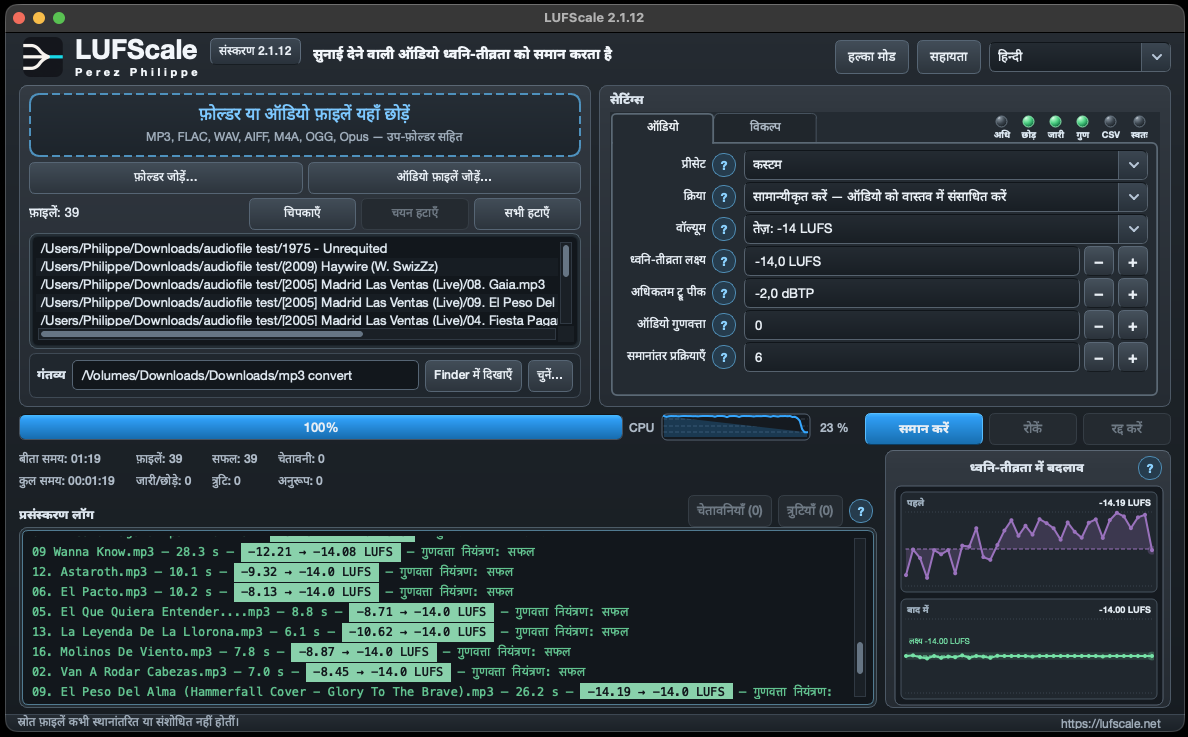Click the हल्का मोड button
The width and height of the screenshot is (1188, 737).
click(x=871, y=57)
